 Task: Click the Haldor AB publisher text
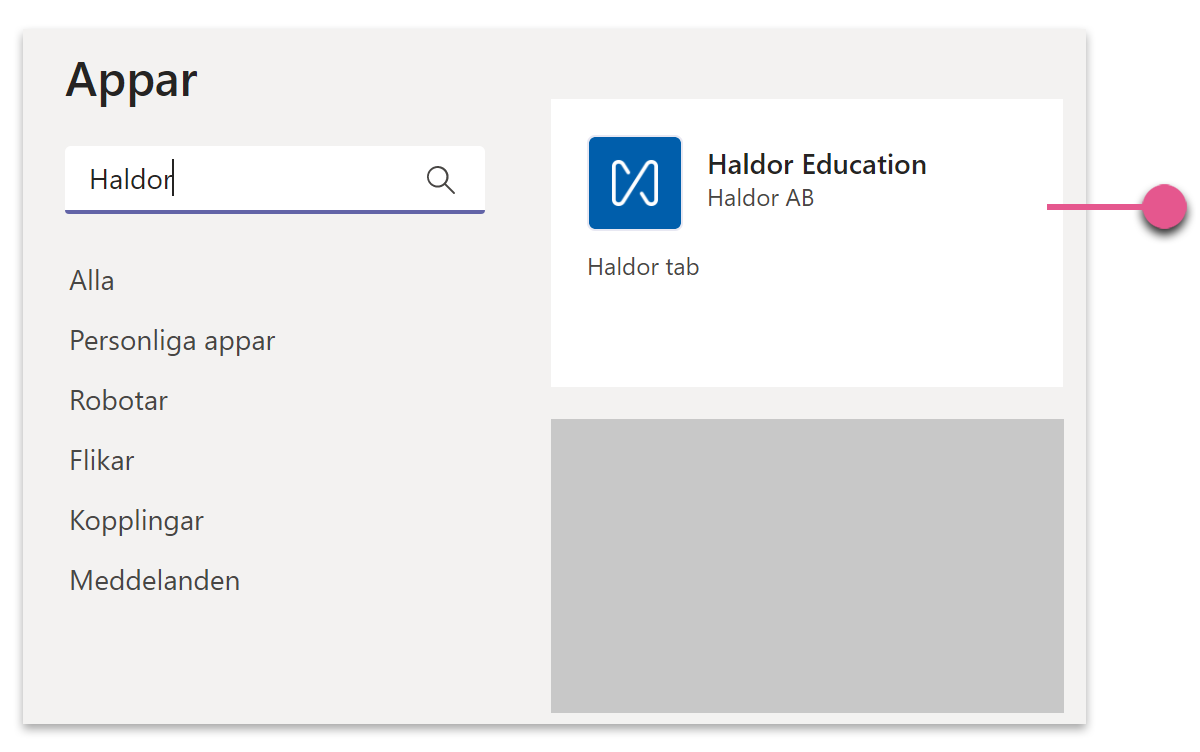tap(761, 198)
